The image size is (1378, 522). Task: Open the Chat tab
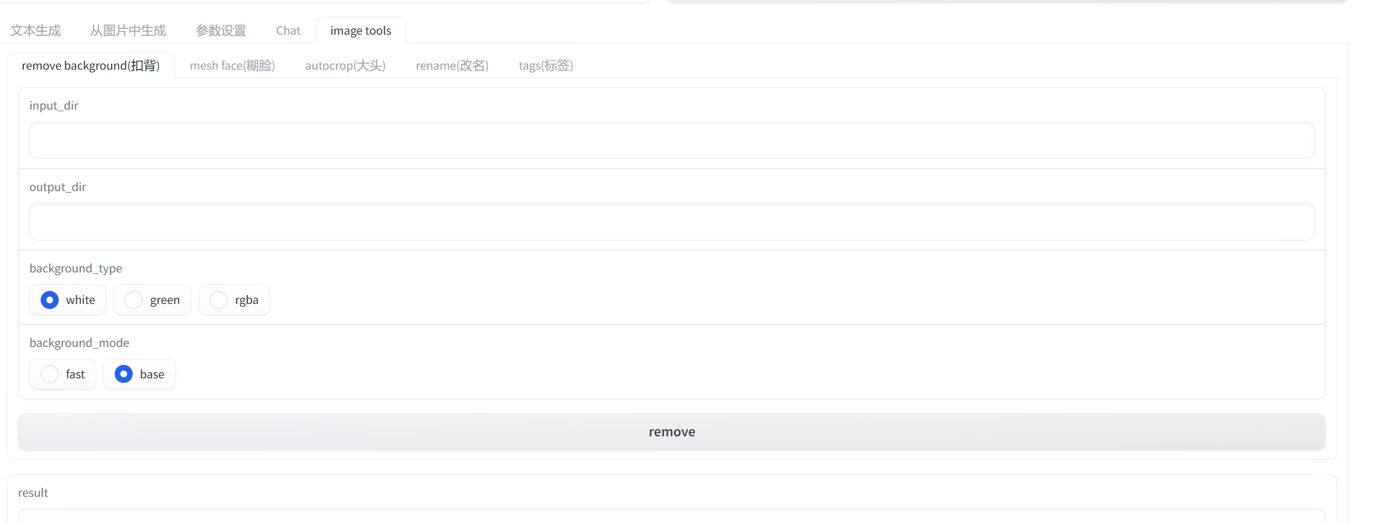tap(288, 31)
